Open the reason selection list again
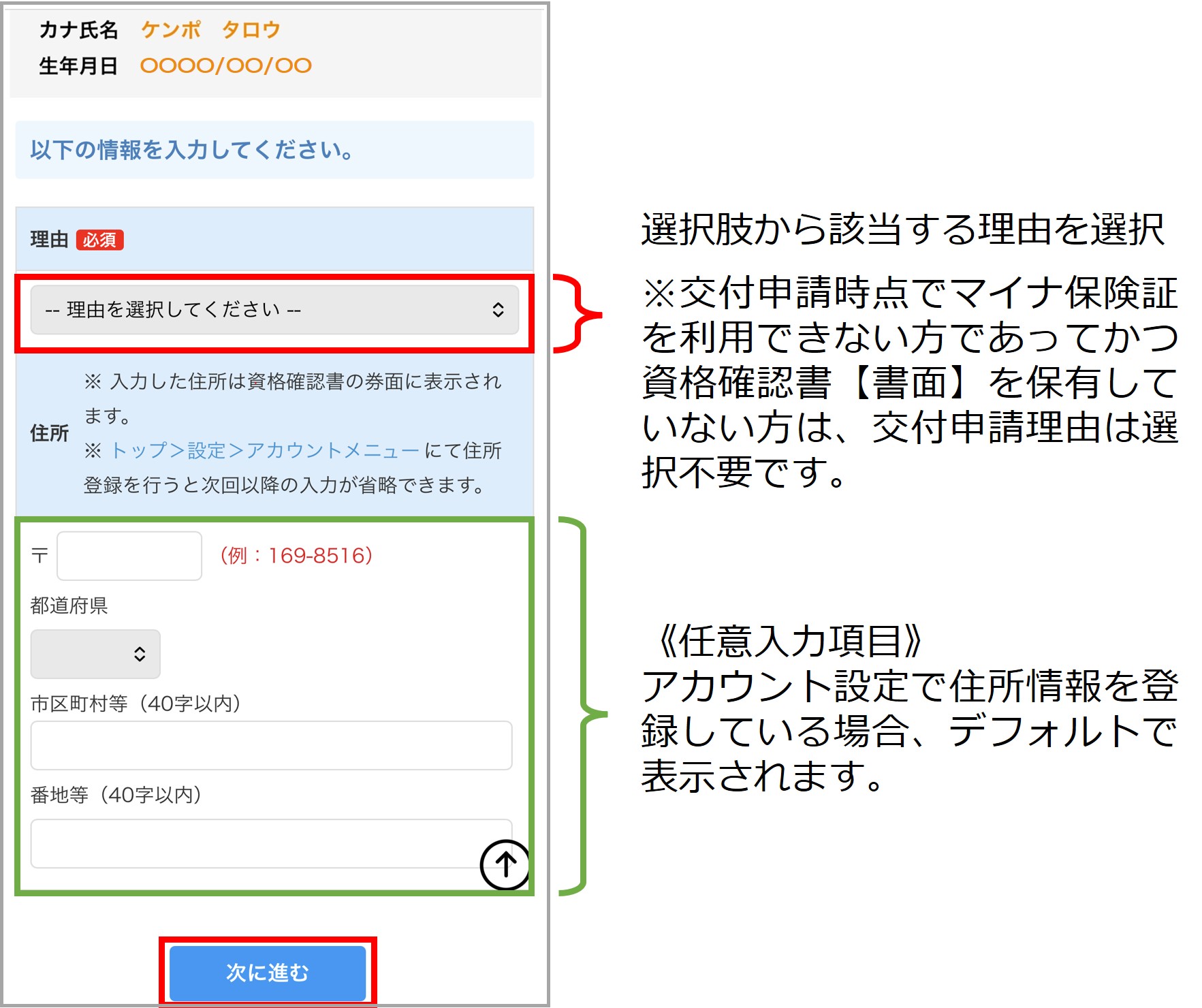Viewport: 1202px width, 1008px height. coord(272,311)
